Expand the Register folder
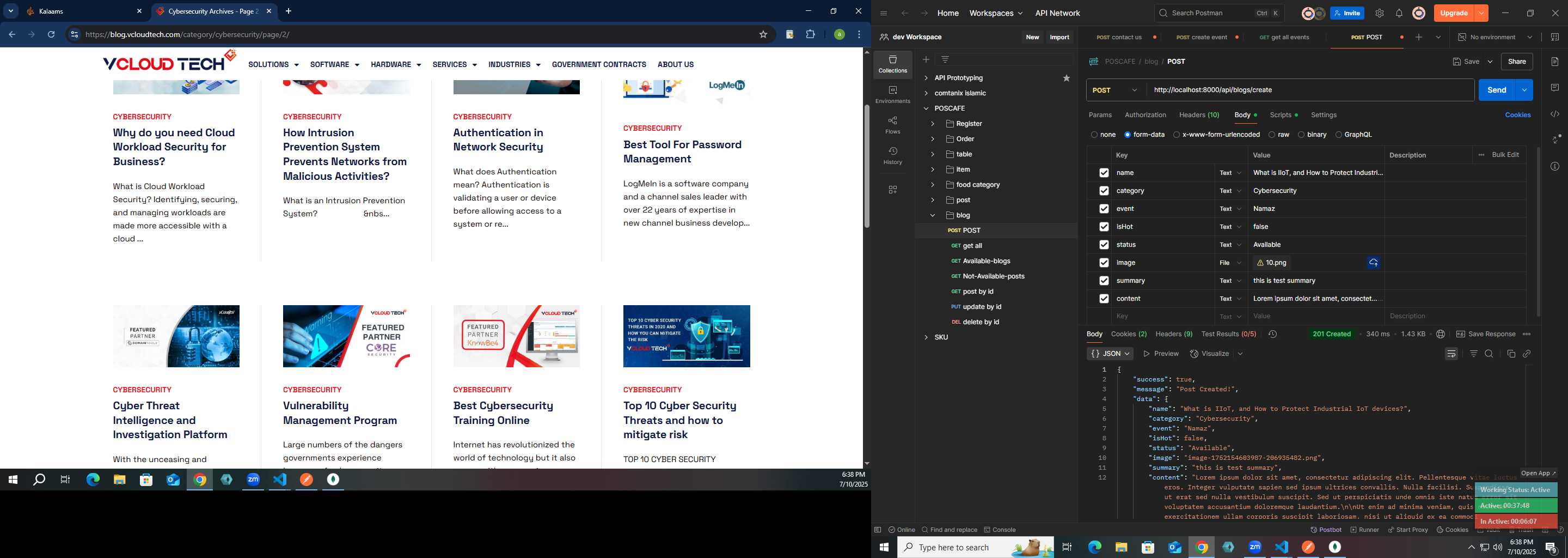 pyautogui.click(x=932, y=124)
